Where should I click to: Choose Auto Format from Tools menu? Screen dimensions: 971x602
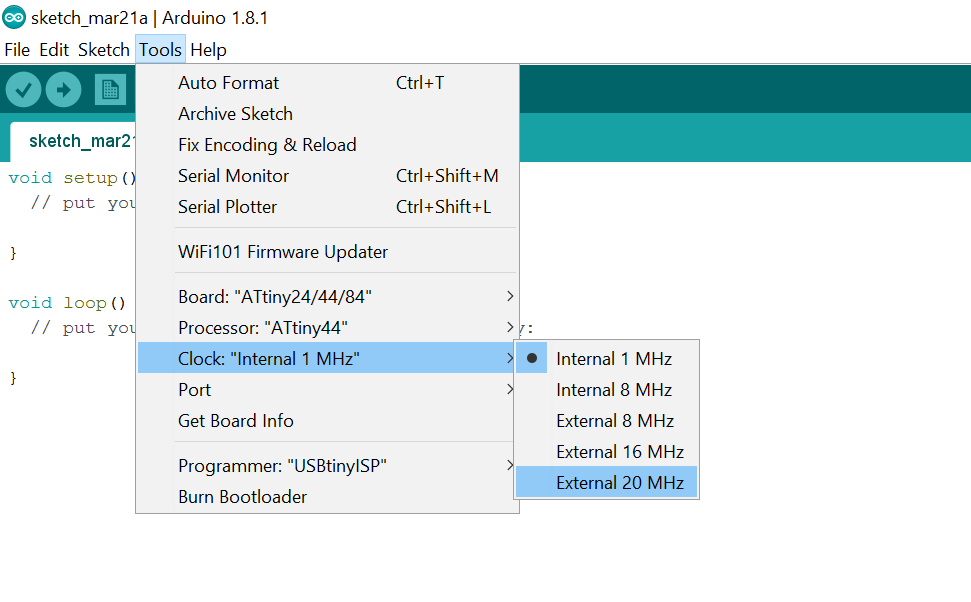(x=328, y=83)
